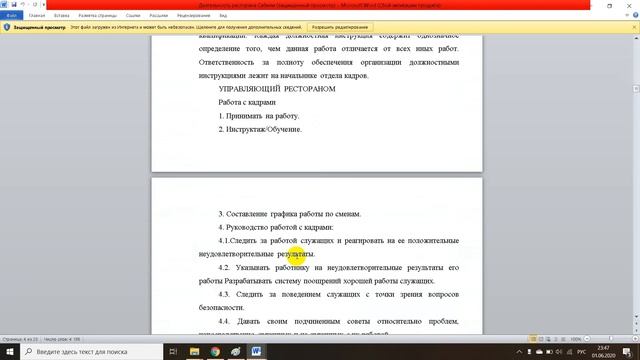Open Task View on the taskbar
The image size is (640, 360).
point(173,351)
